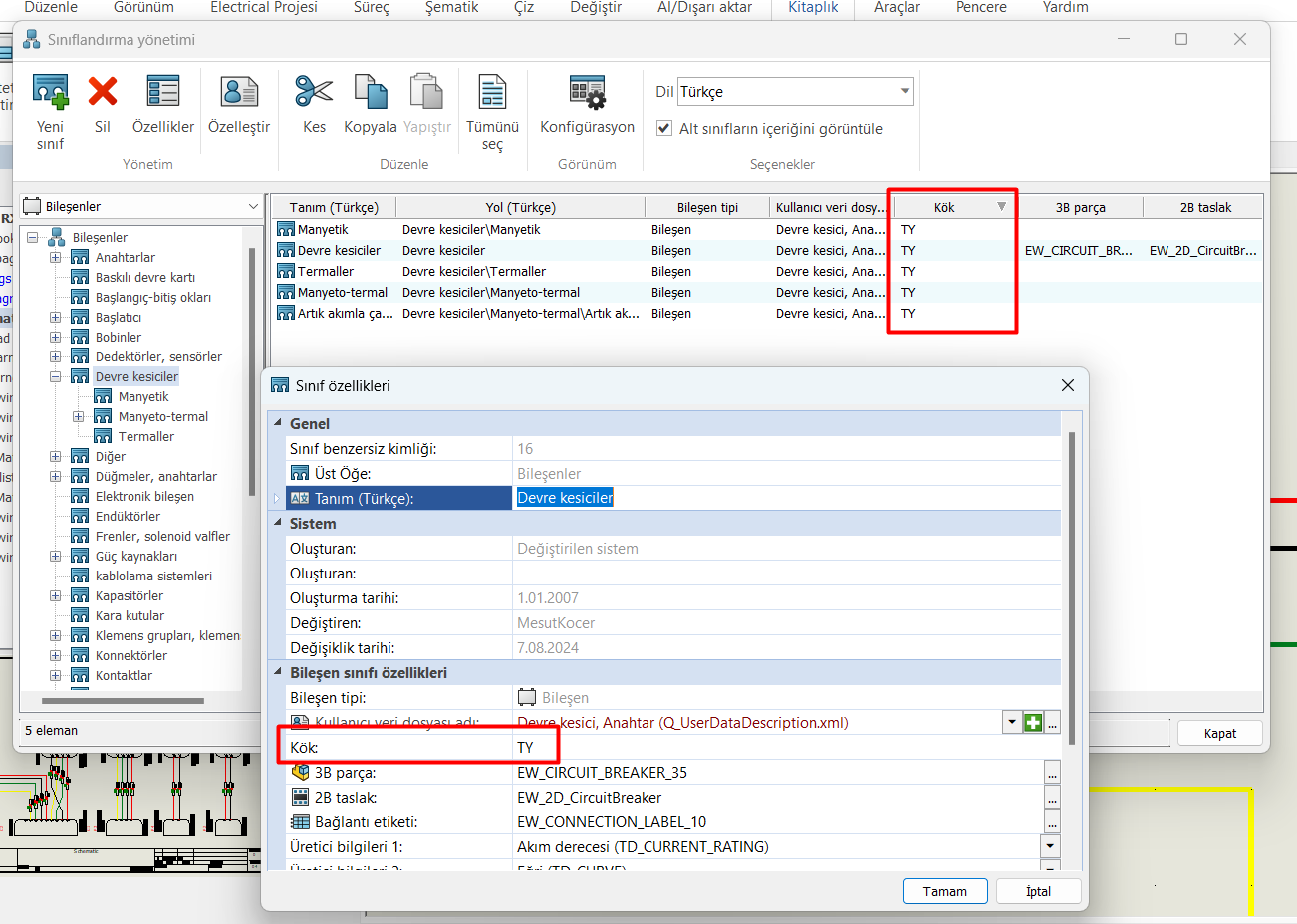The width and height of the screenshot is (1297, 924).
Task: Click browse button for 2B taslak
Action: 1052,798
